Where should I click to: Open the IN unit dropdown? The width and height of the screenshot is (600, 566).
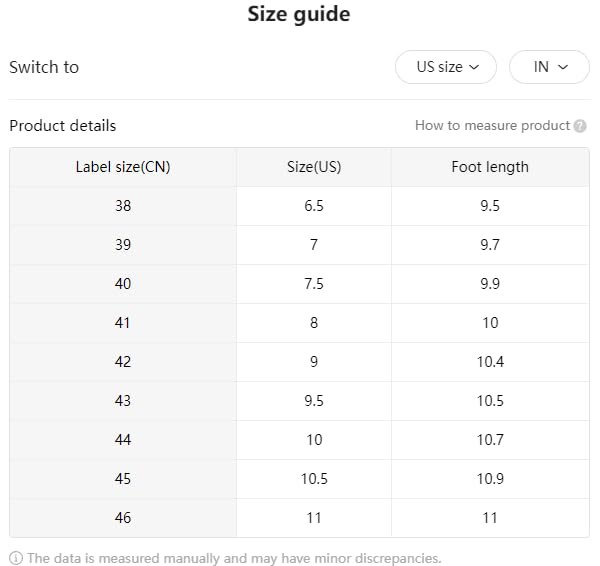549,67
